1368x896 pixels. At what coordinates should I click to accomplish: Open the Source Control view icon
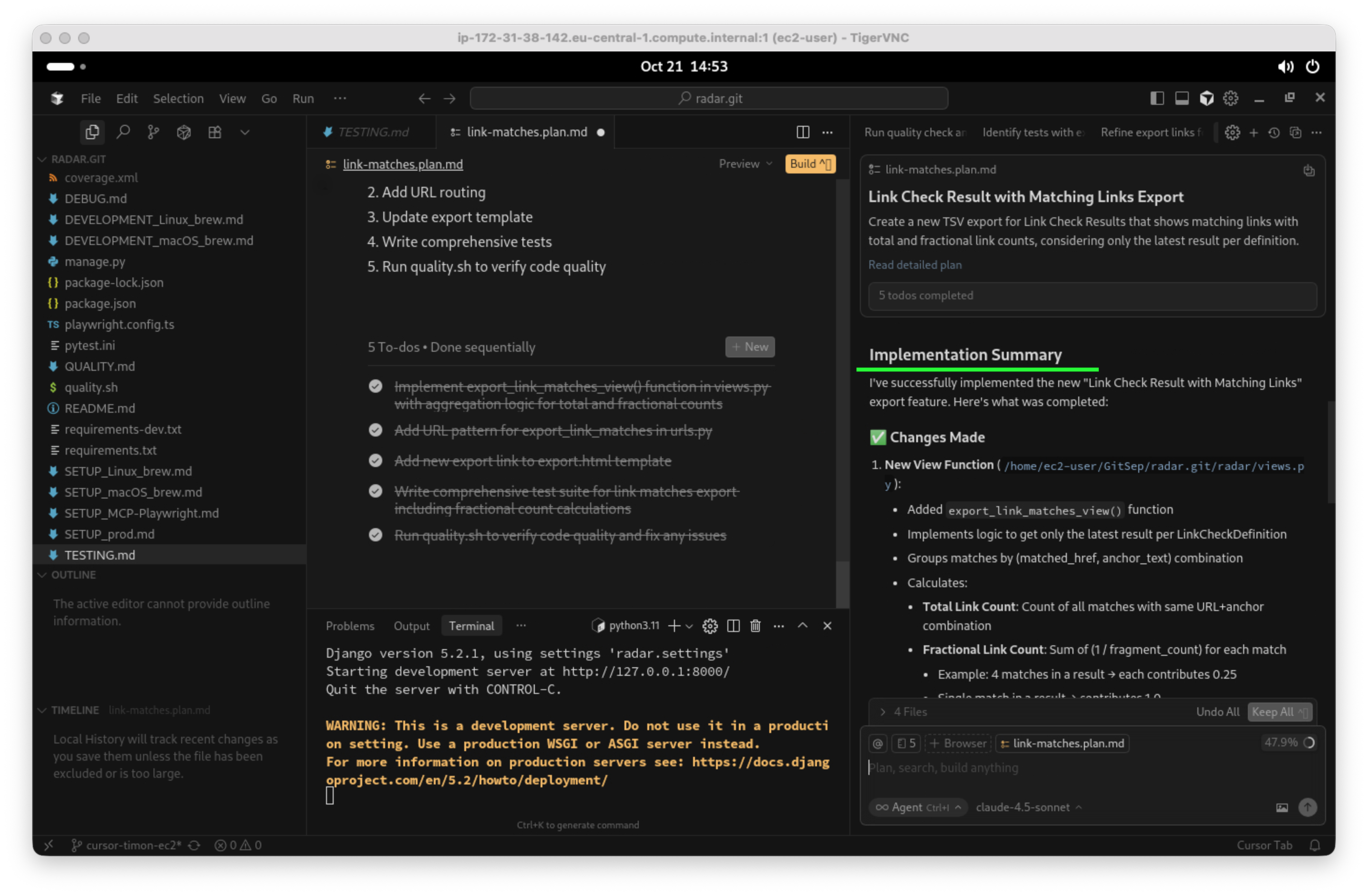click(x=153, y=132)
